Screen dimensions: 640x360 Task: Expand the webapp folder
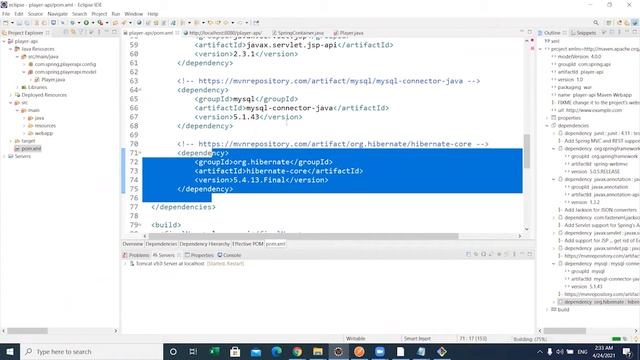24,133
